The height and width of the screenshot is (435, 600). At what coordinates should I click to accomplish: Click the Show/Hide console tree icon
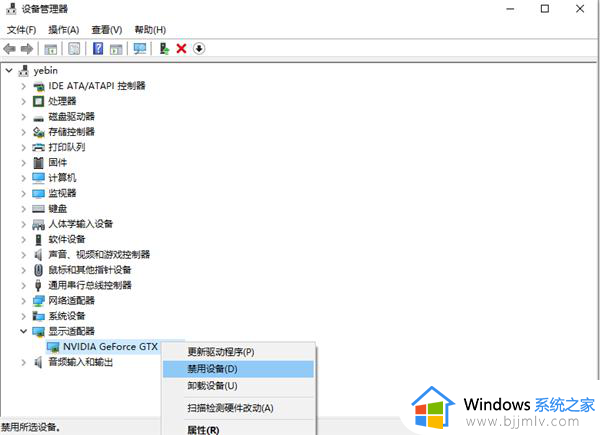point(51,49)
